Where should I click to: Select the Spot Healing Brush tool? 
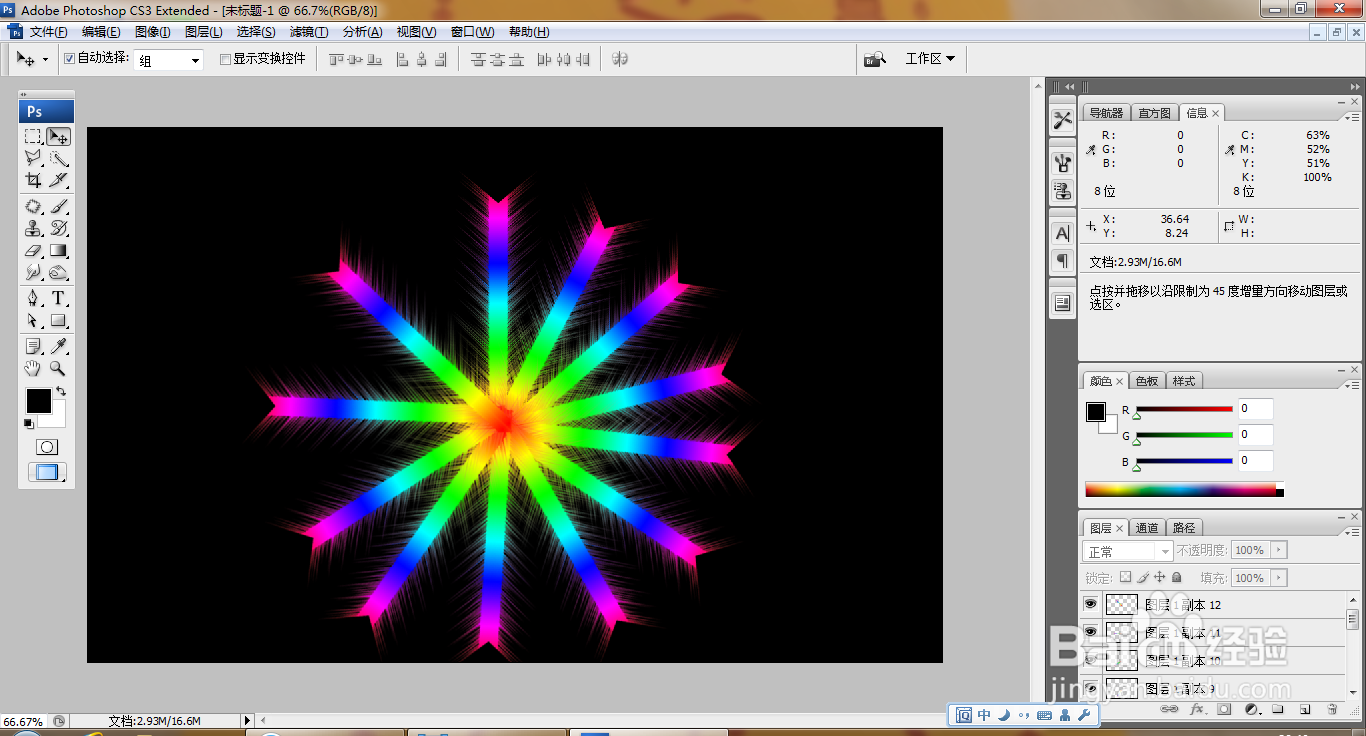coord(34,206)
